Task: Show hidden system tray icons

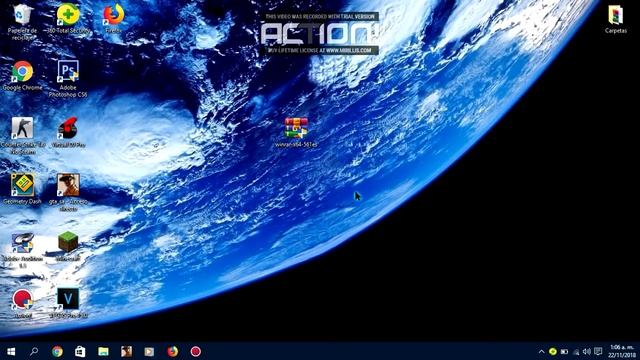Action: [x=541, y=351]
